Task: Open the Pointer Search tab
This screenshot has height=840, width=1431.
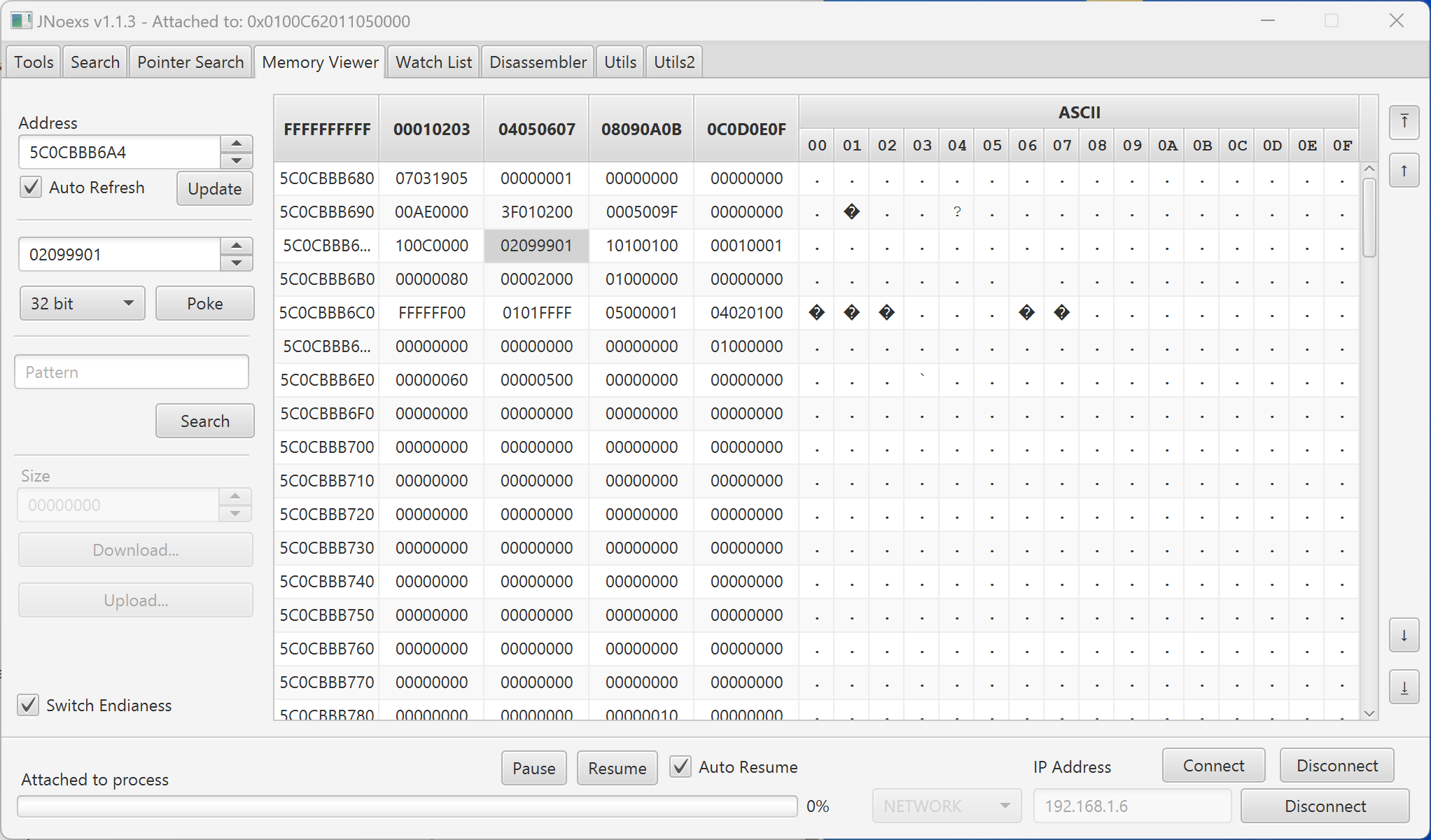Action: 190,62
